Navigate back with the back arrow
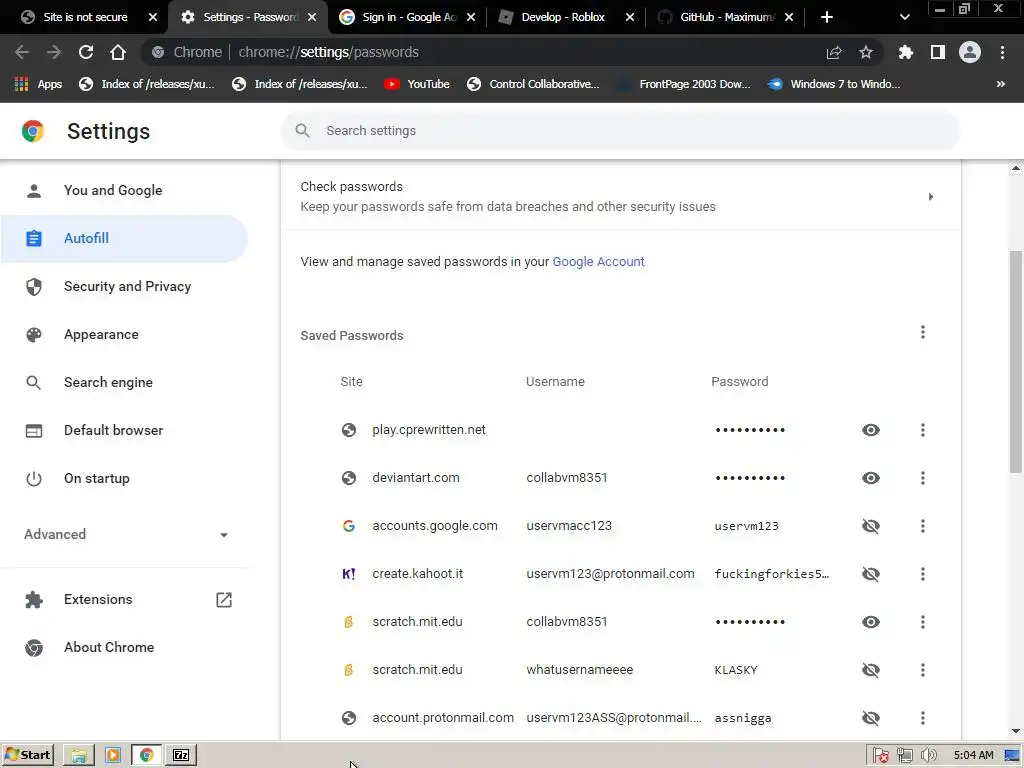This screenshot has height=768, width=1024. pyautogui.click(x=22, y=52)
